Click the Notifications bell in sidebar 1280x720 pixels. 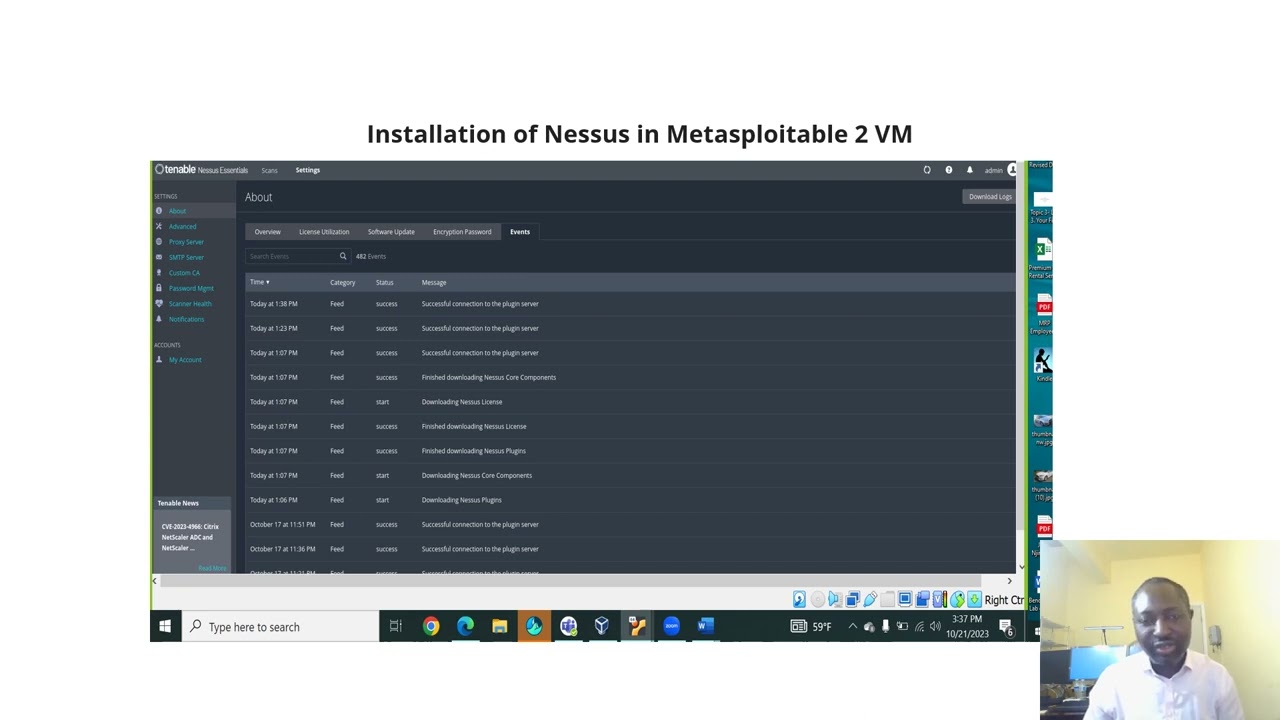click(158, 319)
